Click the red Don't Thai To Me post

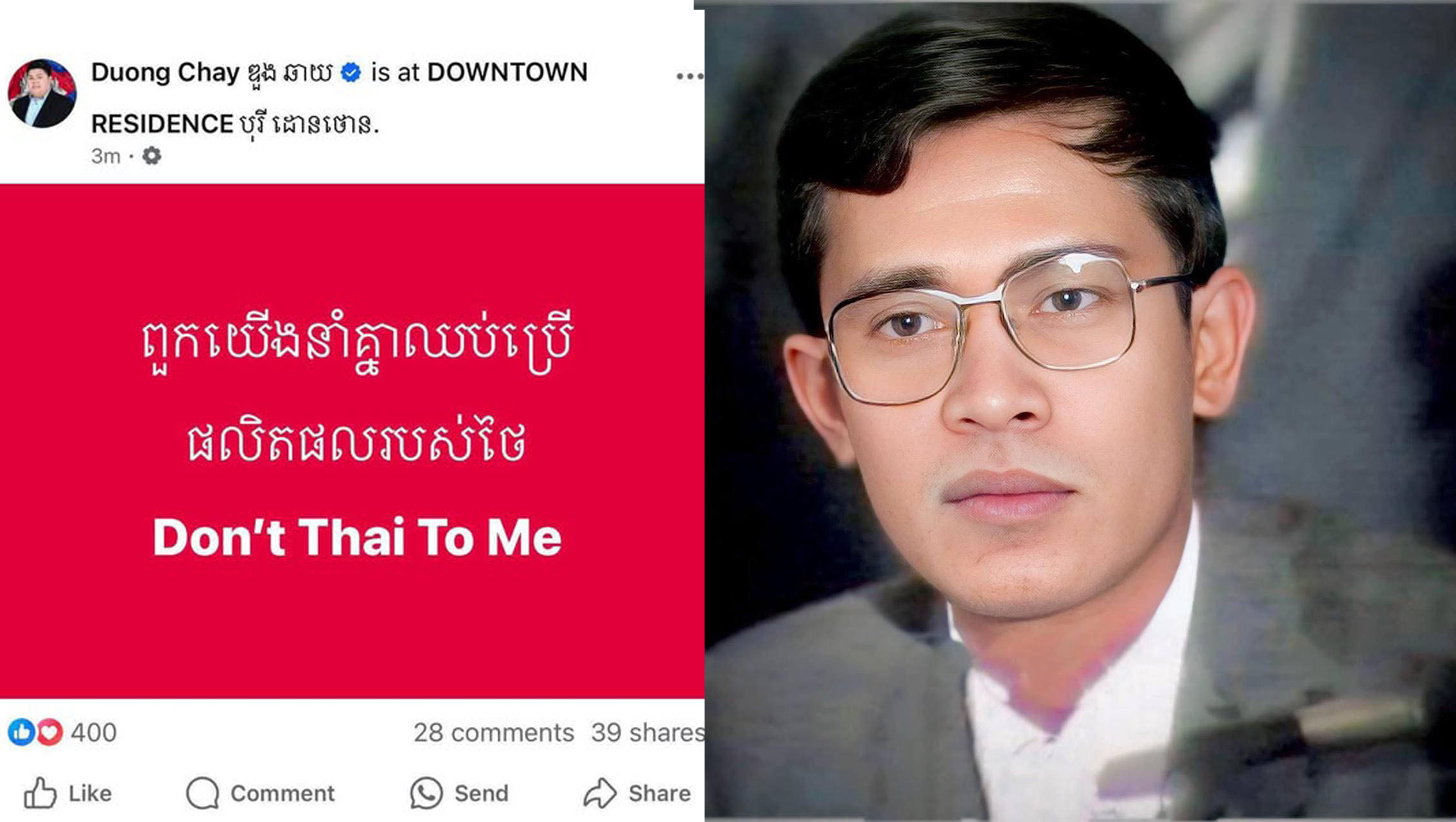pos(352,441)
